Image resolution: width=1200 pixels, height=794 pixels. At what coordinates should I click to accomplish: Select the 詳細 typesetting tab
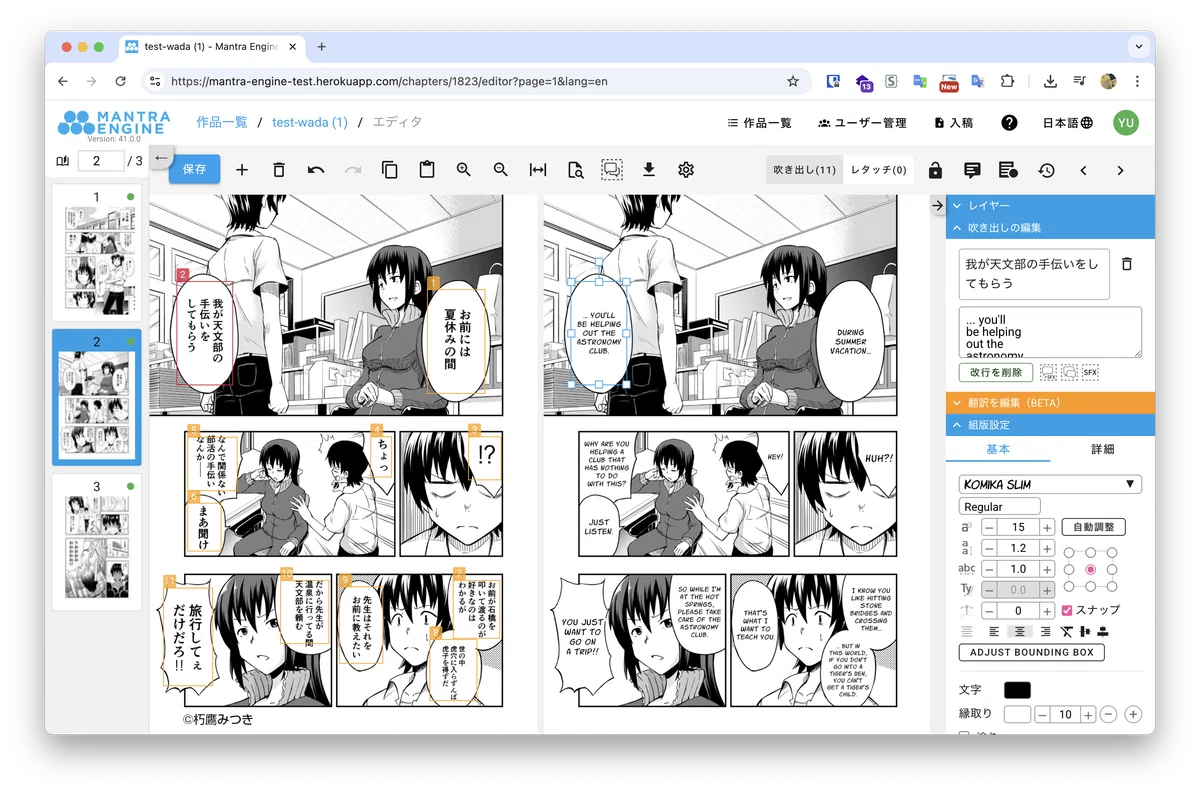(1102, 449)
